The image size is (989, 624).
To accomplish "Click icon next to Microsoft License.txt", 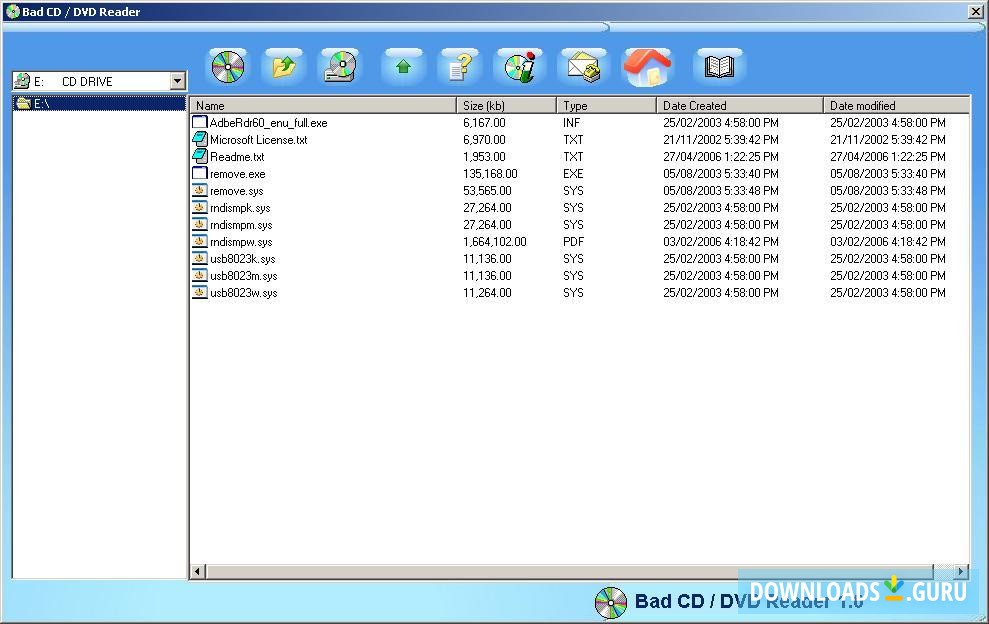I will click(199, 139).
